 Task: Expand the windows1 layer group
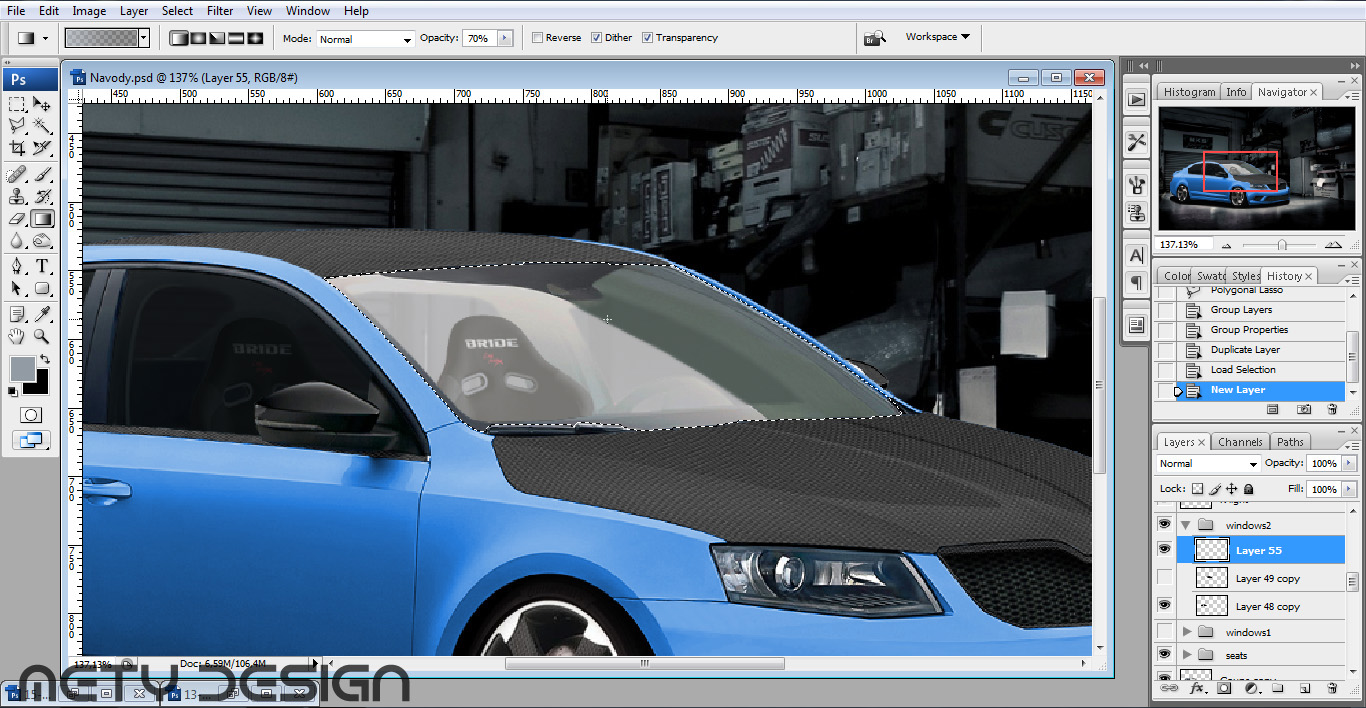[1187, 632]
